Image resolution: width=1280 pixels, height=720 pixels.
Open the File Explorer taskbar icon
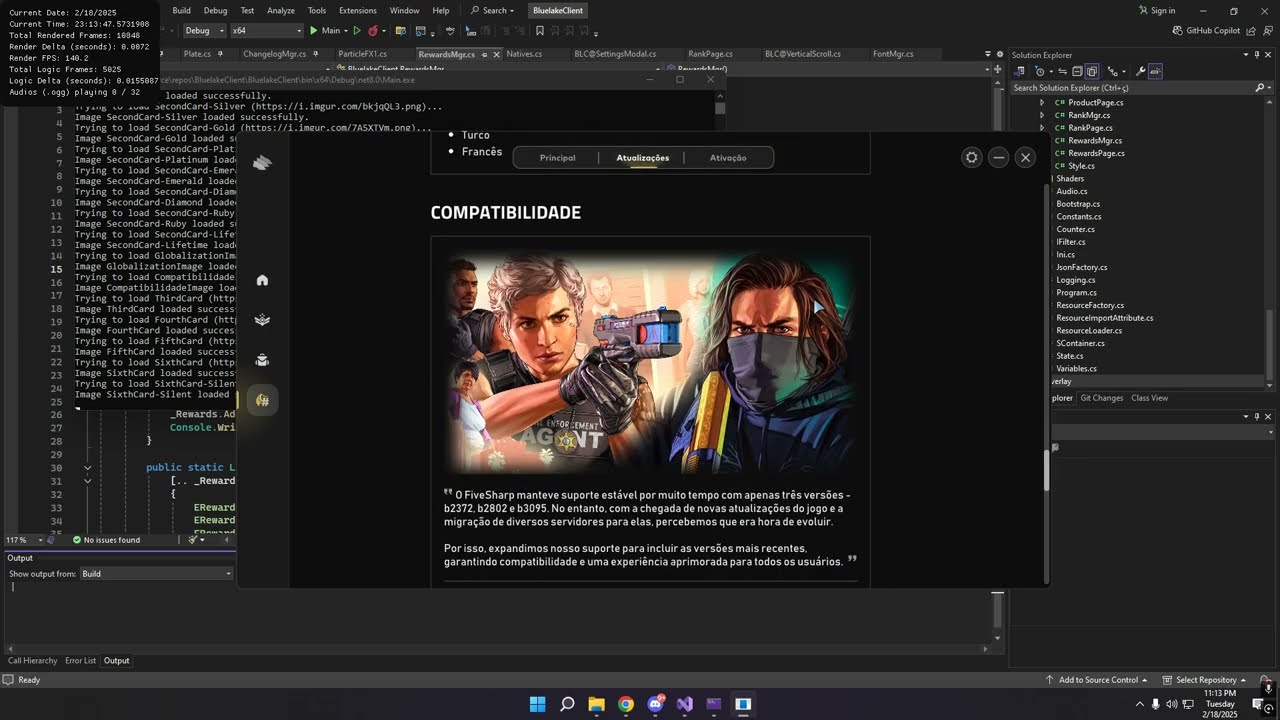pos(596,704)
